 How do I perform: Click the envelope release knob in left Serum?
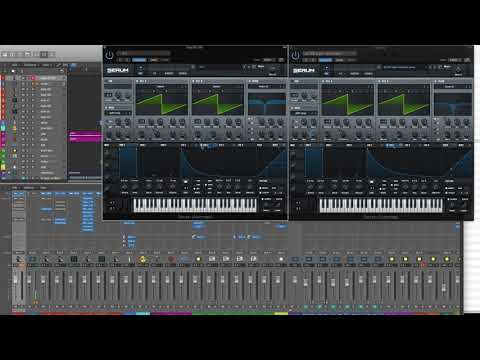173,187
